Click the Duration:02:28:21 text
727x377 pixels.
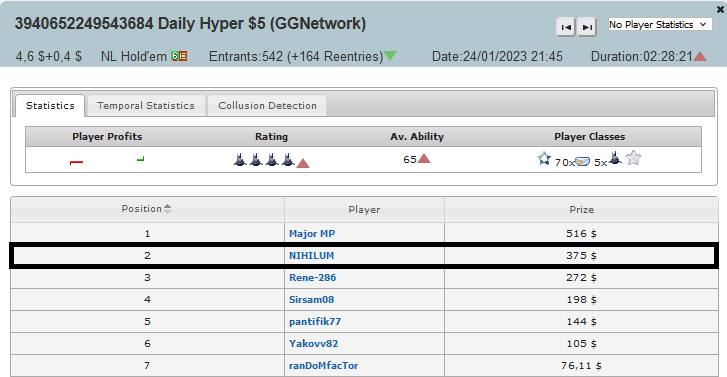coord(642,57)
